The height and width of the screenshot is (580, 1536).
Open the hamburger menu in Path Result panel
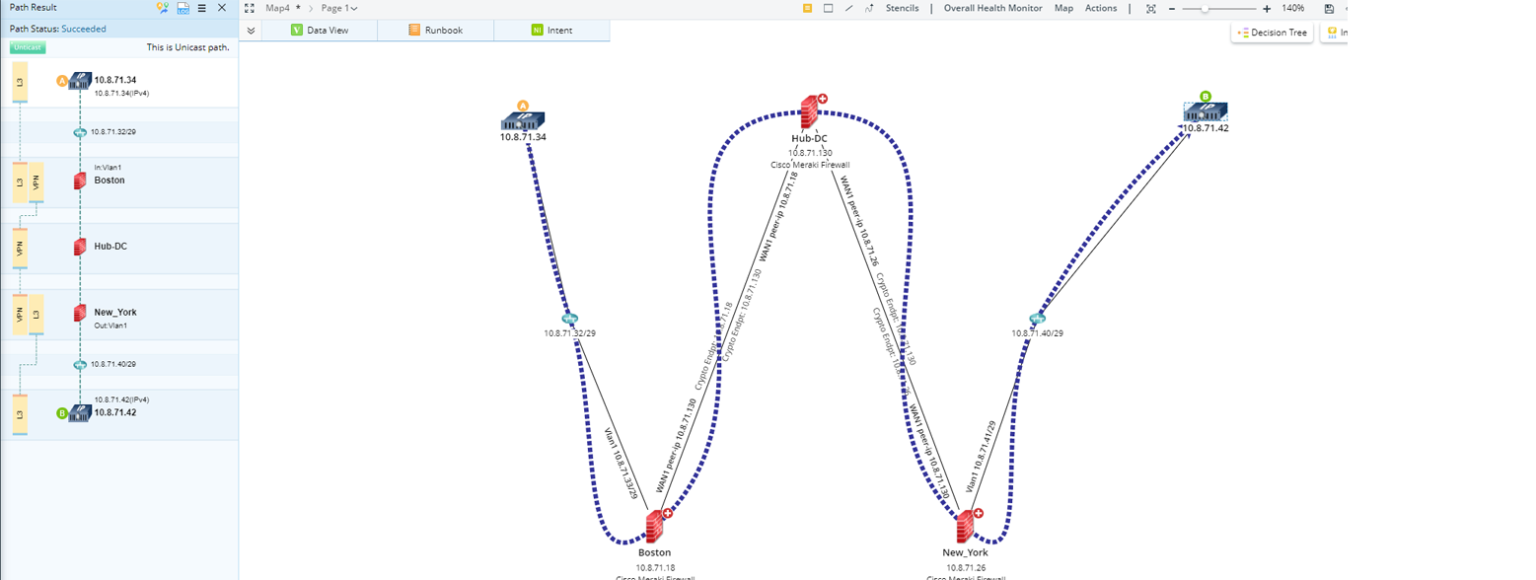tap(204, 7)
